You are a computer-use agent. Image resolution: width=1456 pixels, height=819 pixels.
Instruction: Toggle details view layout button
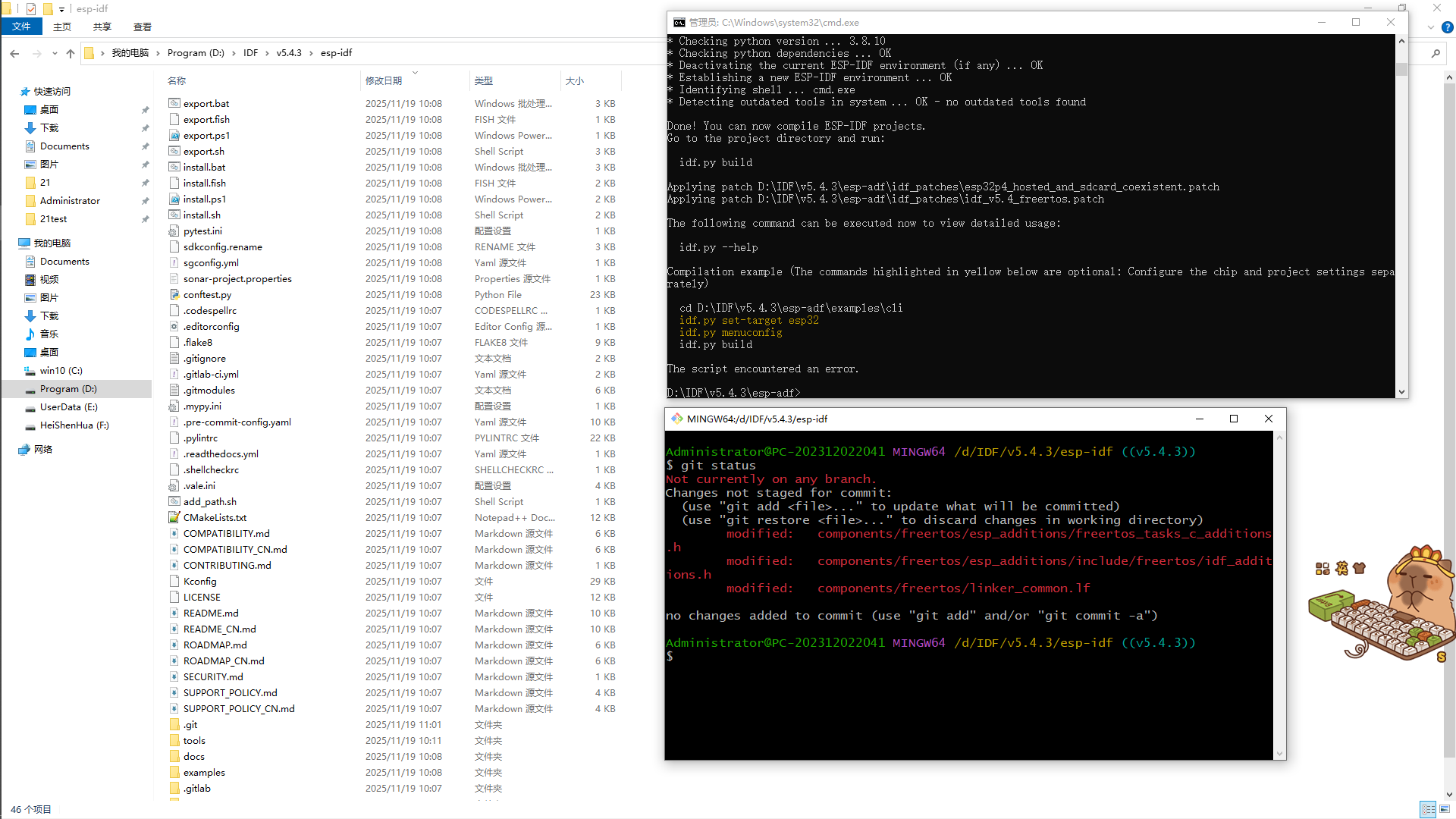point(1428,809)
